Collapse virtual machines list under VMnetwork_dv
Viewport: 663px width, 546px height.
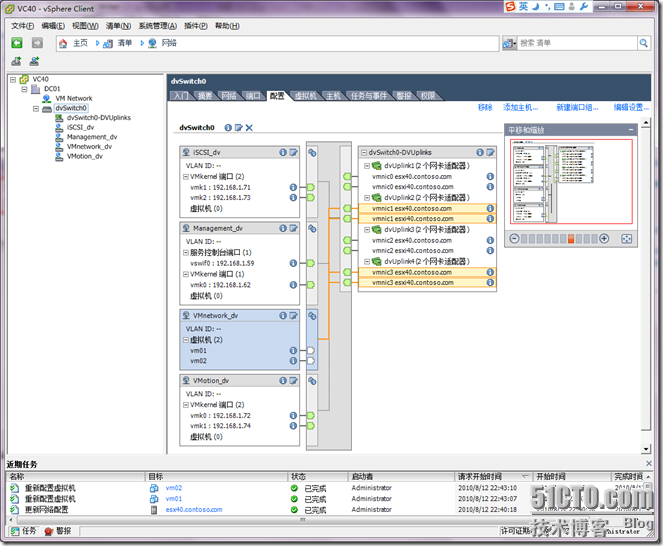point(186,340)
